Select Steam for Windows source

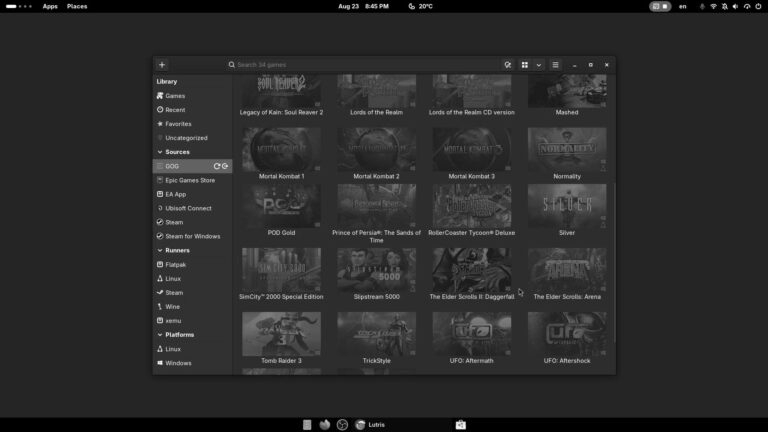(x=192, y=236)
